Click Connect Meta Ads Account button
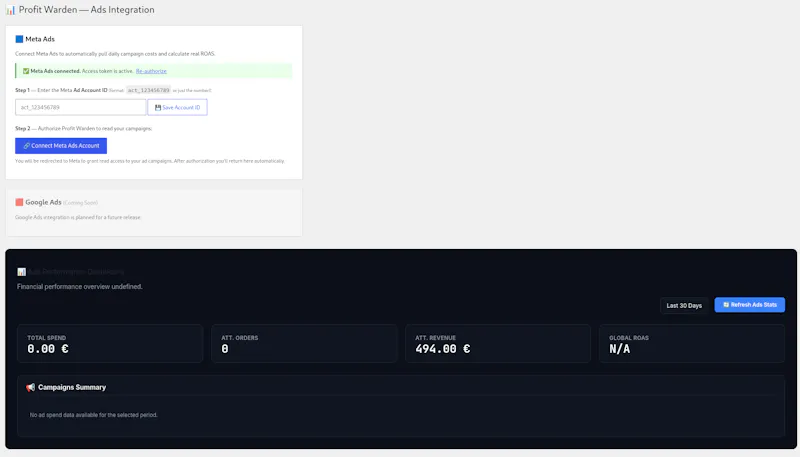 [x=61, y=146]
